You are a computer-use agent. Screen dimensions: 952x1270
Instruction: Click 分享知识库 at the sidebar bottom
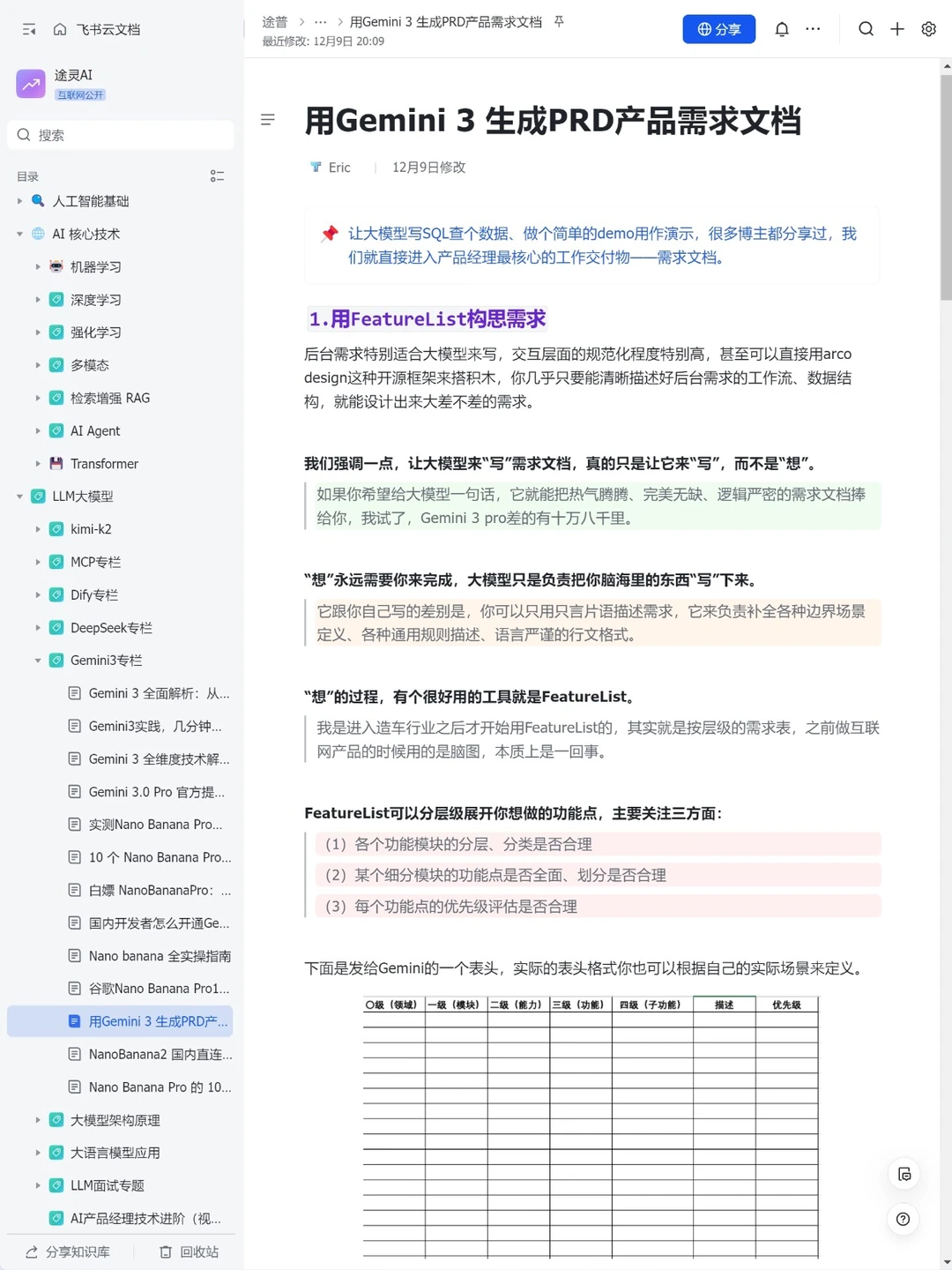(67, 1252)
